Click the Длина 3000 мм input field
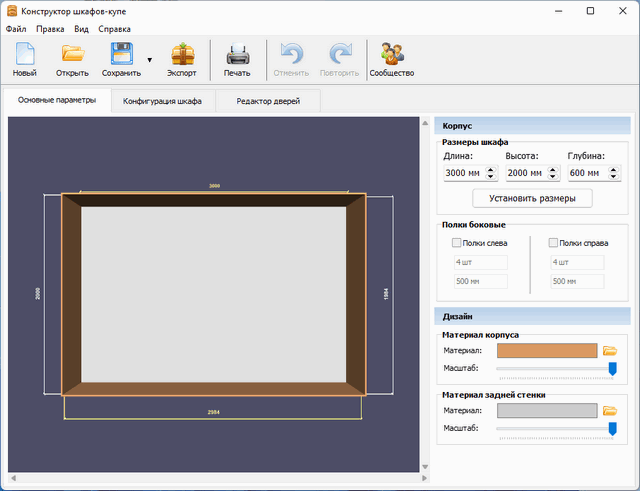Viewport: 640px width, 491px height. (x=463, y=174)
